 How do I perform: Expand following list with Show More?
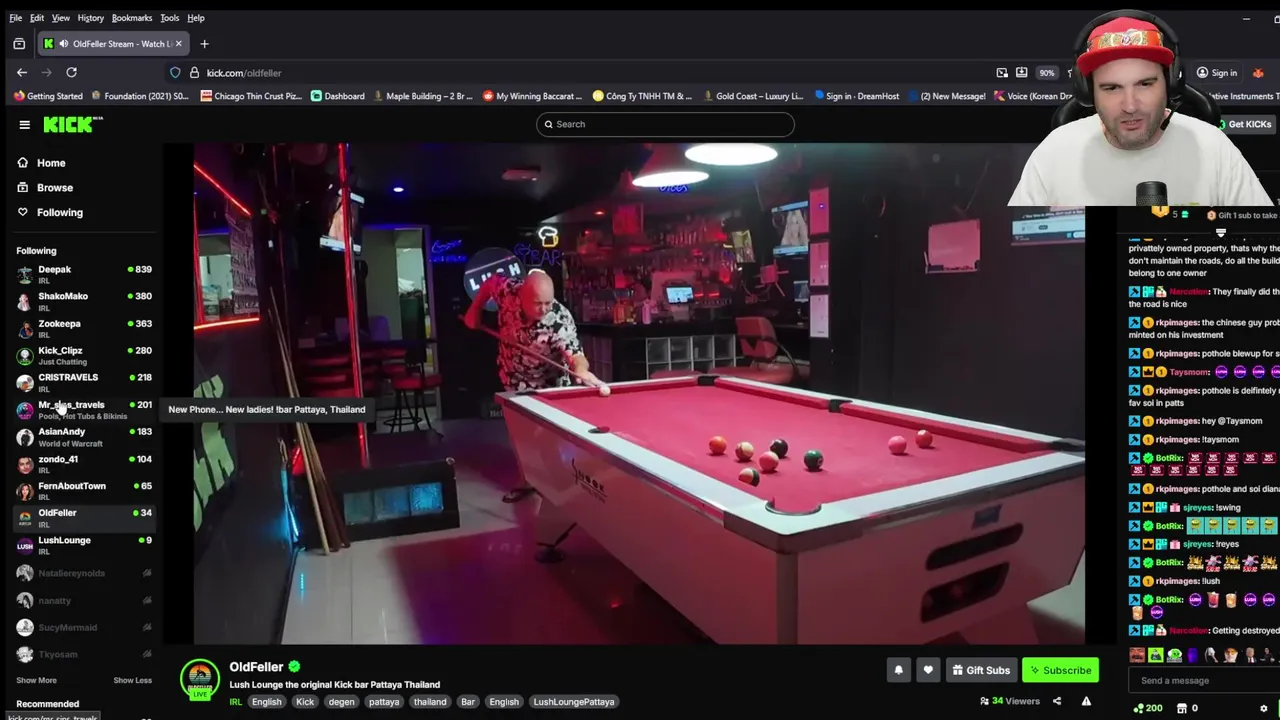point(36,680)
